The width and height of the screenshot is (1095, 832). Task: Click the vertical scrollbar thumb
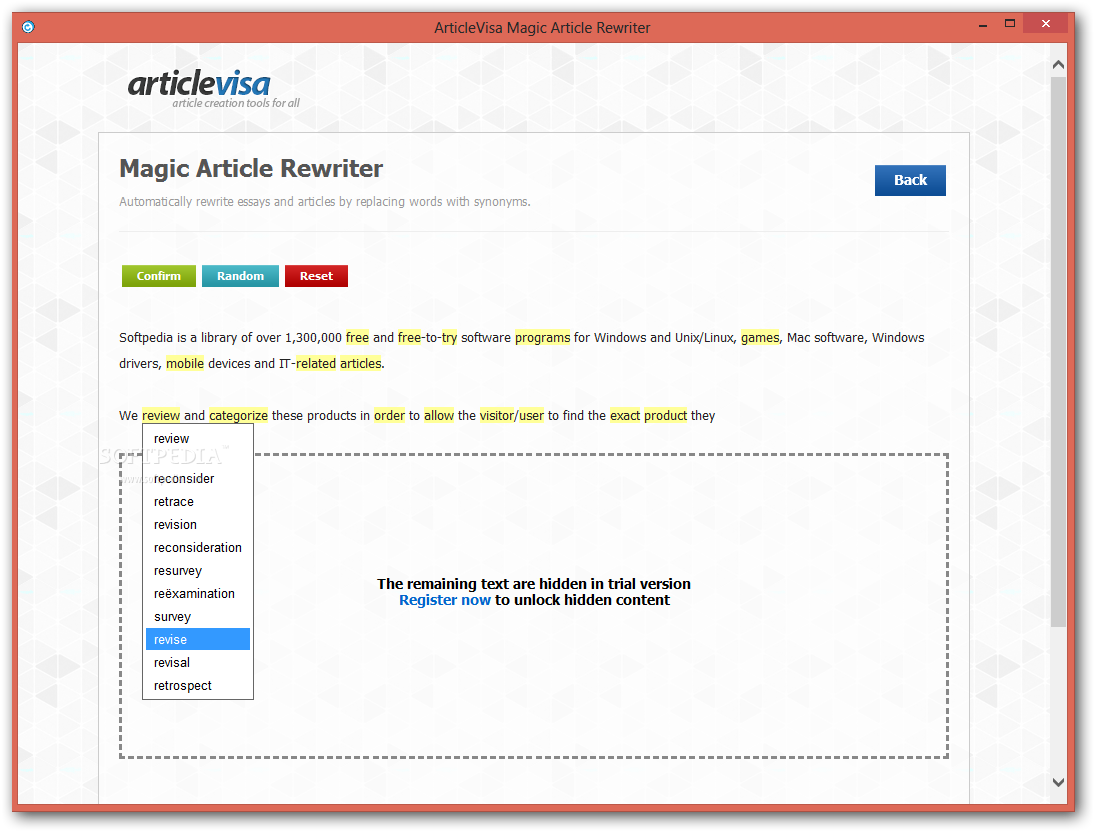1058,351
